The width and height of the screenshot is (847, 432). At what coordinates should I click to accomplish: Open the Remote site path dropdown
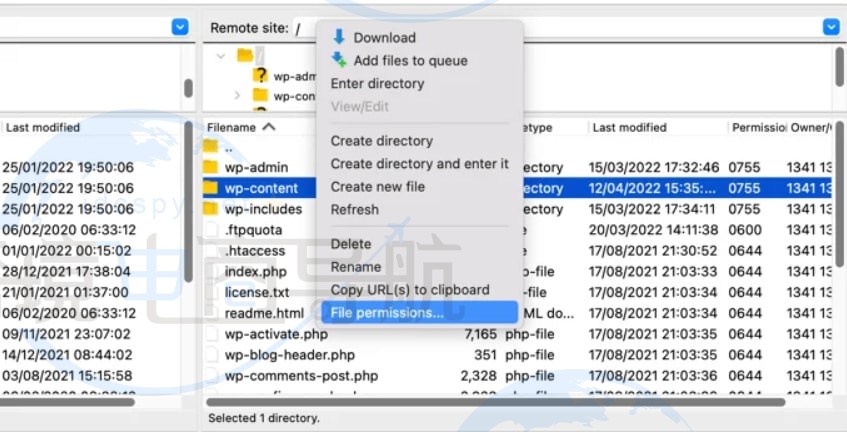coord(830,28)
